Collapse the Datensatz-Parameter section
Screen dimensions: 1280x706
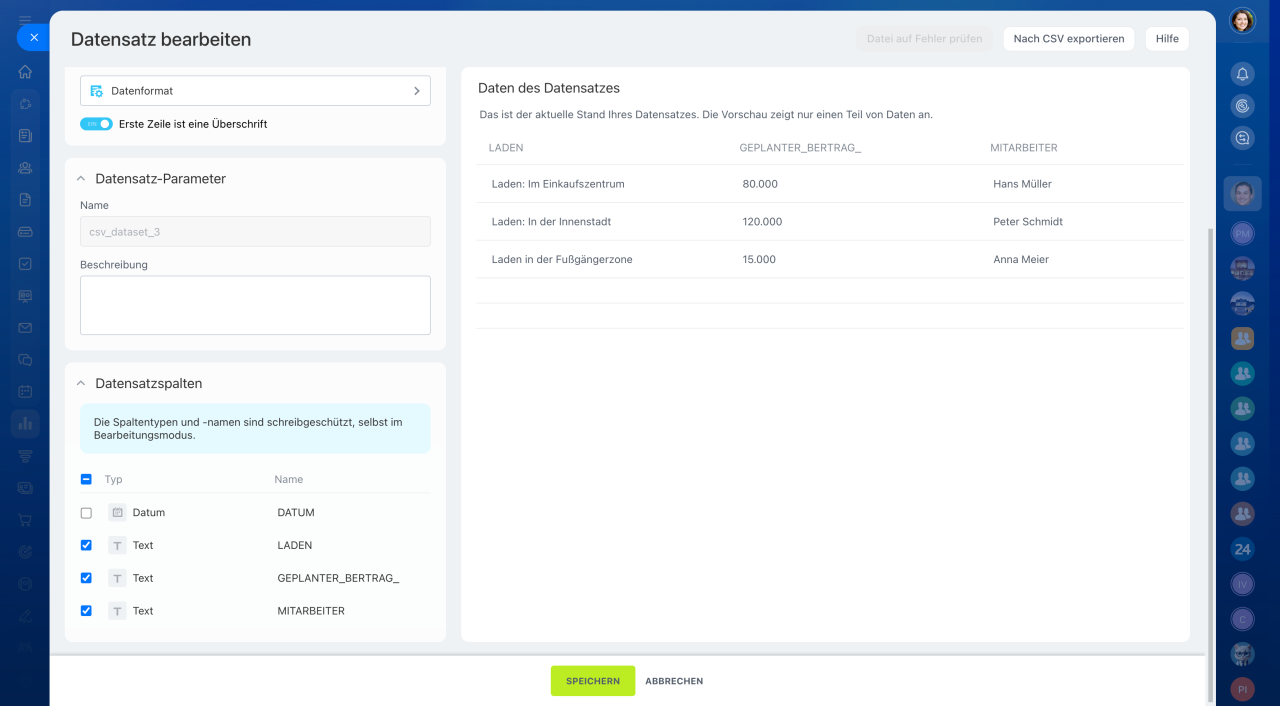(x=81, y=179)
